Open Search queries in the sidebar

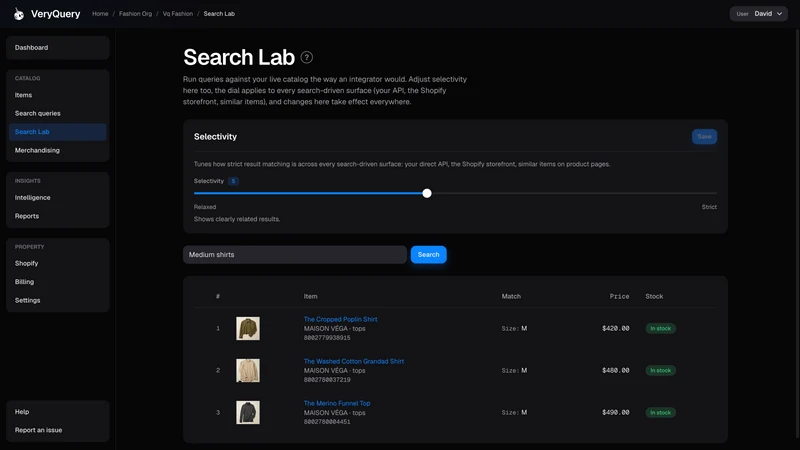pyautogui.click(x=58, y=113)
